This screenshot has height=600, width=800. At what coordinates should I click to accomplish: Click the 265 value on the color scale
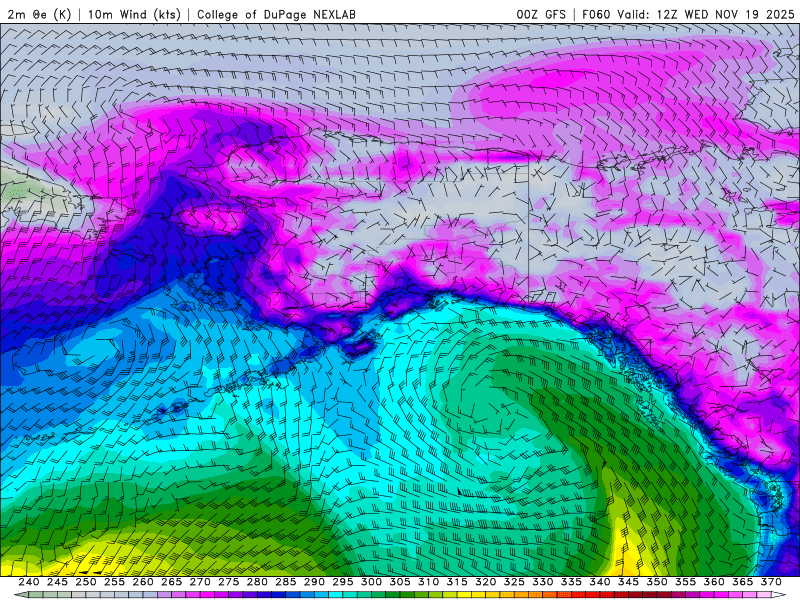coord(171,582)
